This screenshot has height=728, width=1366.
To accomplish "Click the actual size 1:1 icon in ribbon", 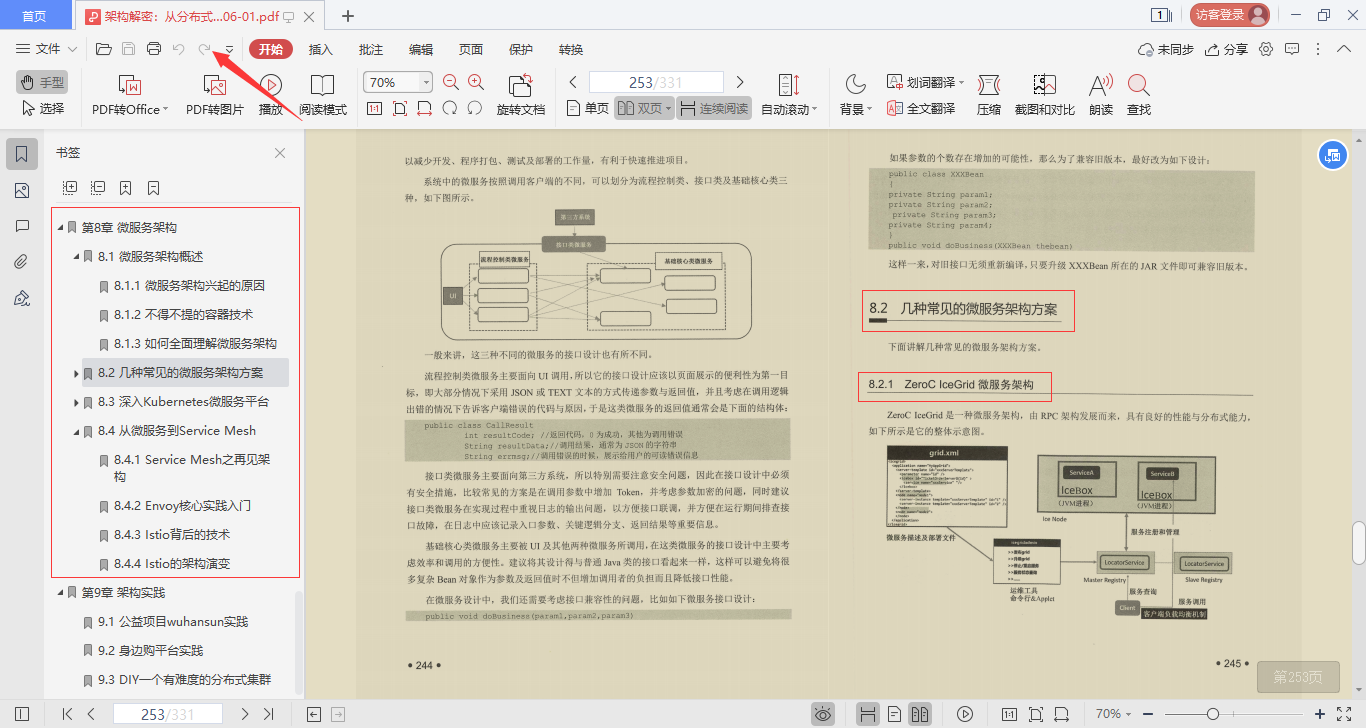I will pyautogui.click(x=375, y=108).
